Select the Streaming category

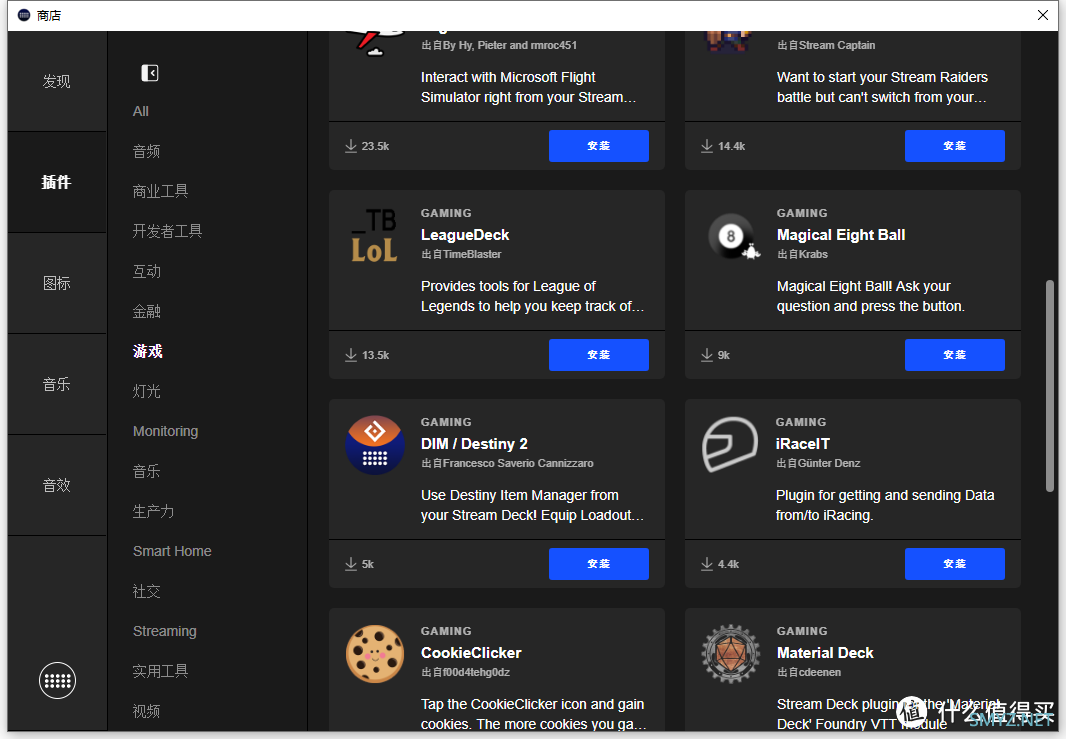tap(165, 631)
